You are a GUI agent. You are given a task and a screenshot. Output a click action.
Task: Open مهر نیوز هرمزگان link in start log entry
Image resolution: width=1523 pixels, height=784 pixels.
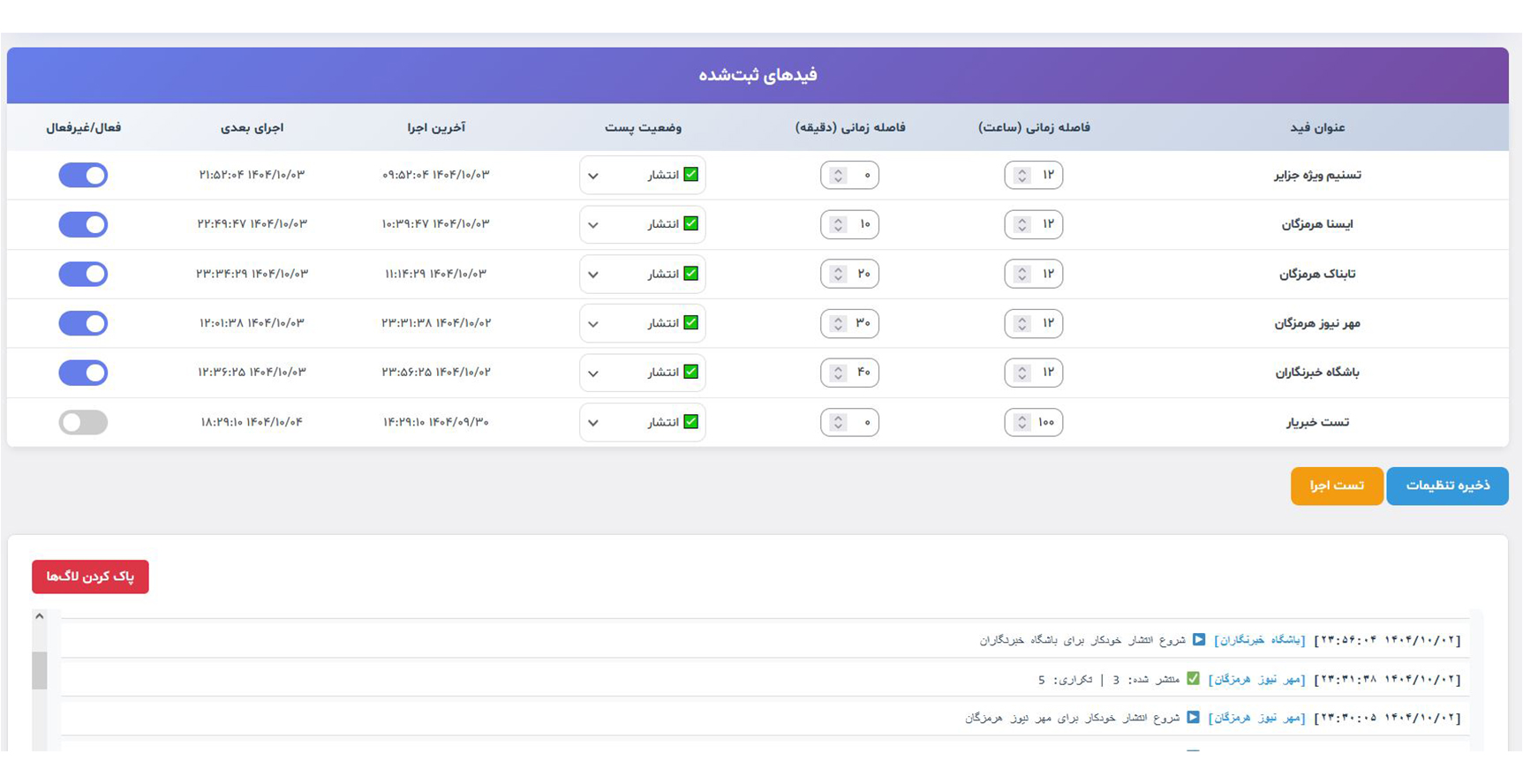pyautogui.click(x=1256, y=718)
